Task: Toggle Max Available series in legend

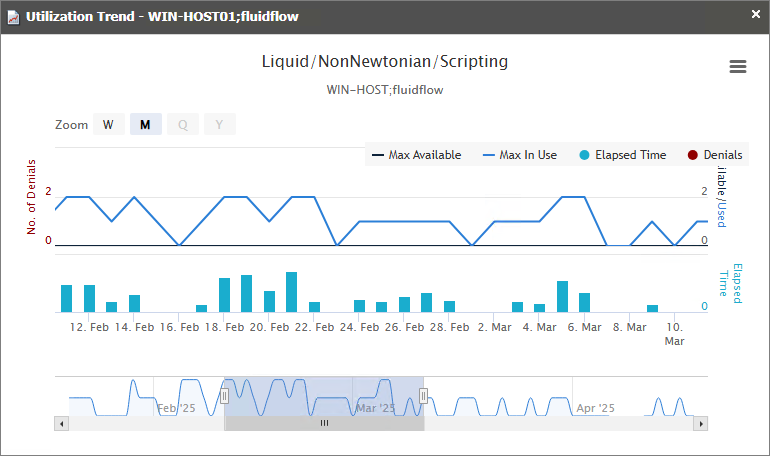Action: [416, 155]
